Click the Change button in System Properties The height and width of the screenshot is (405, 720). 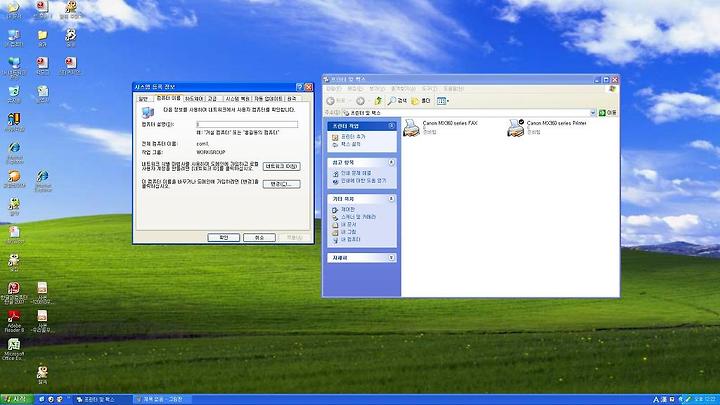tap(282, 184)
